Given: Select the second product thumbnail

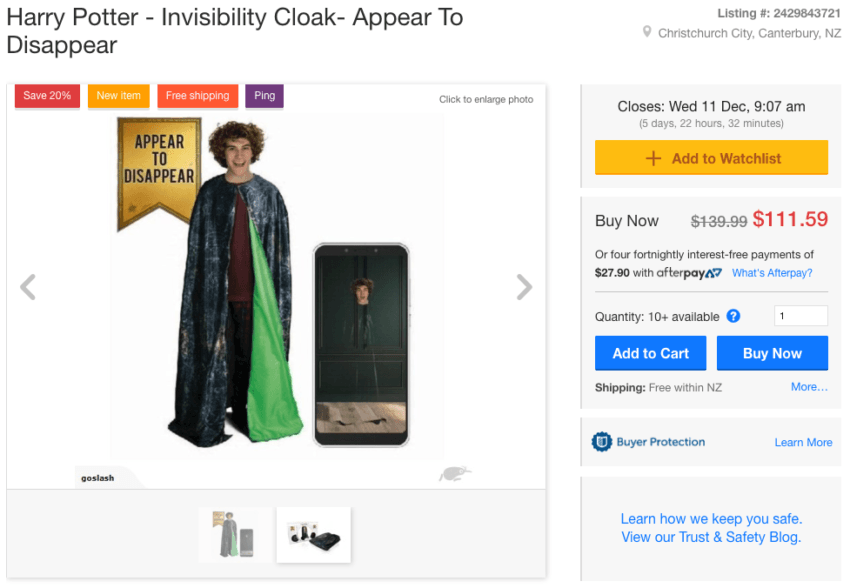Looking at the screenshot, I should [313, 534].
